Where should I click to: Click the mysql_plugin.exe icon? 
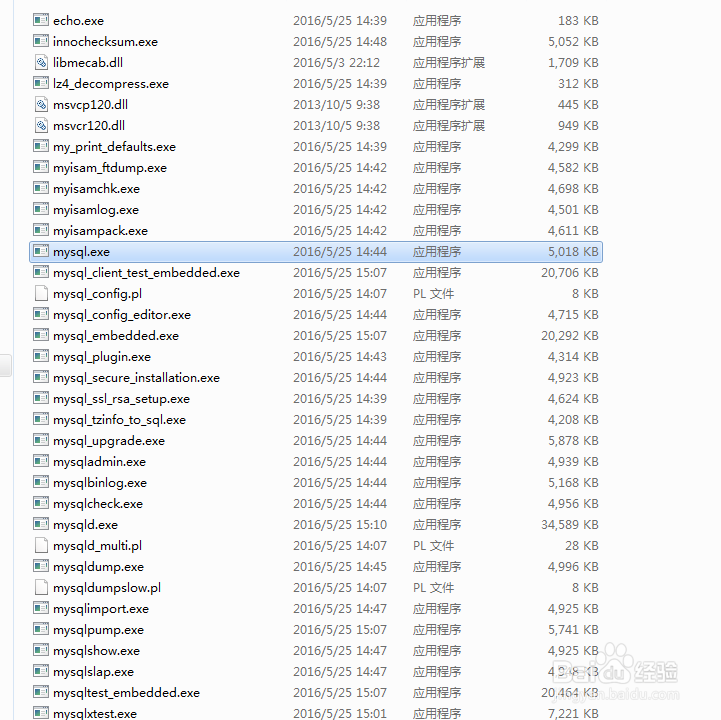41,356
